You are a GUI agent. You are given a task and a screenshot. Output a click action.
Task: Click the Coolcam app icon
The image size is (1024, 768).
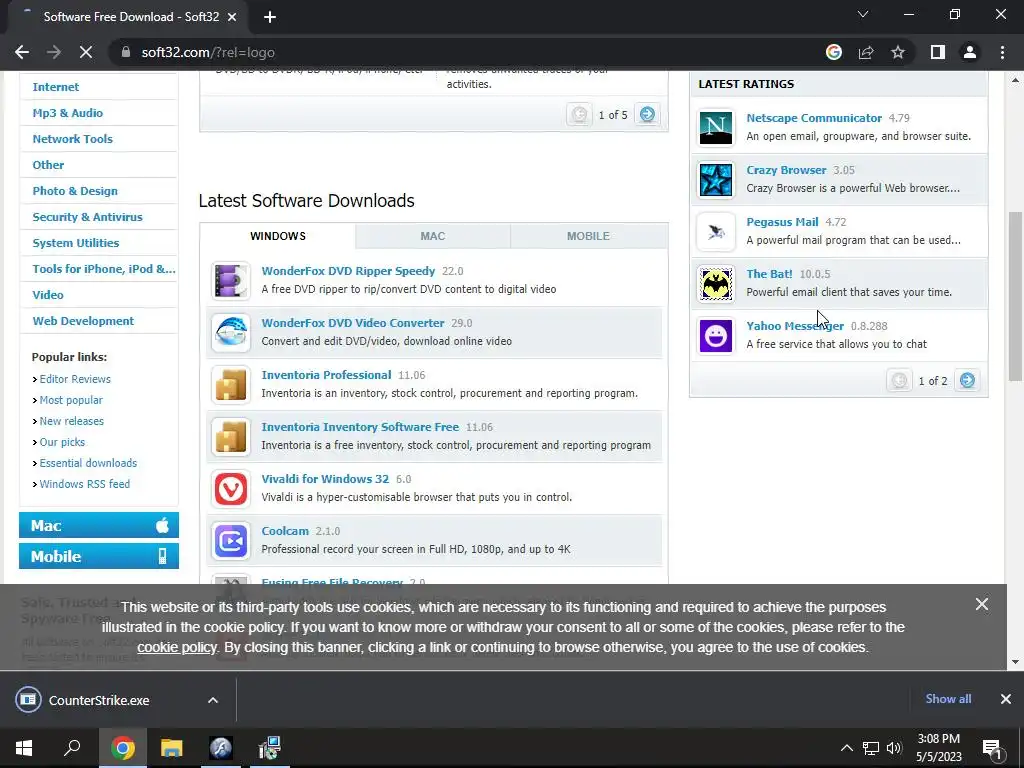pyautogui.click(x=231, y=541)
